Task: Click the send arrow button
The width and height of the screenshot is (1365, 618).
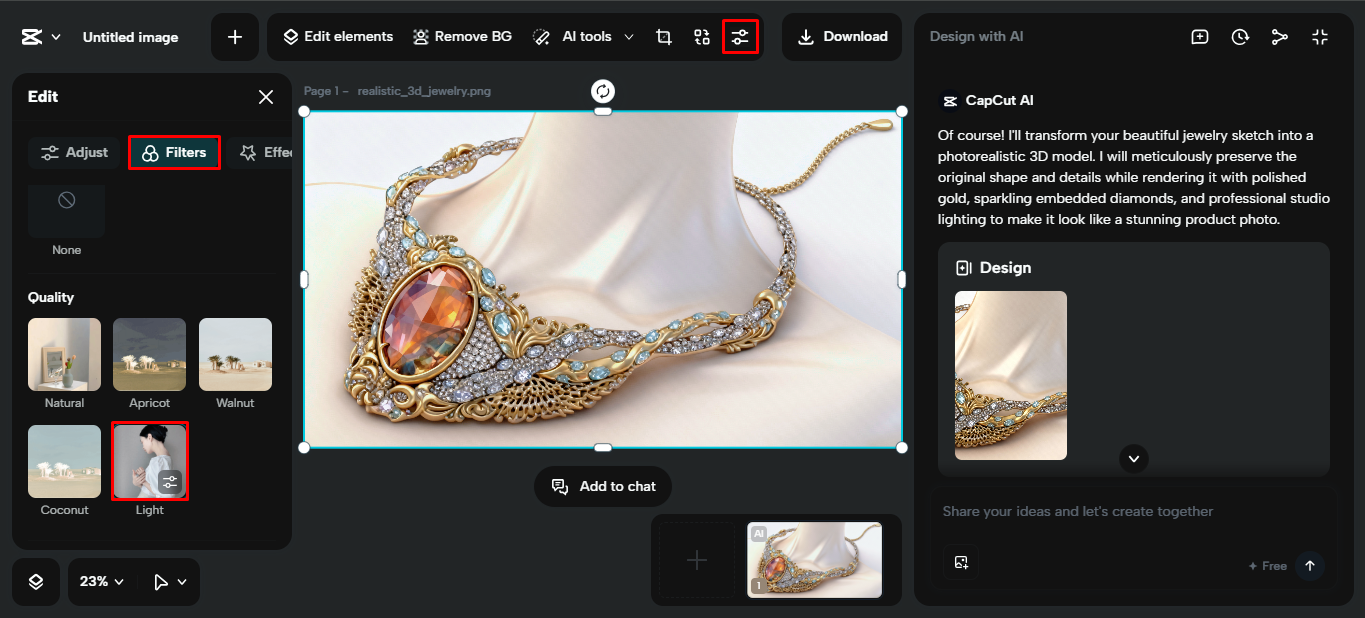Action: tap(1309, 565)
